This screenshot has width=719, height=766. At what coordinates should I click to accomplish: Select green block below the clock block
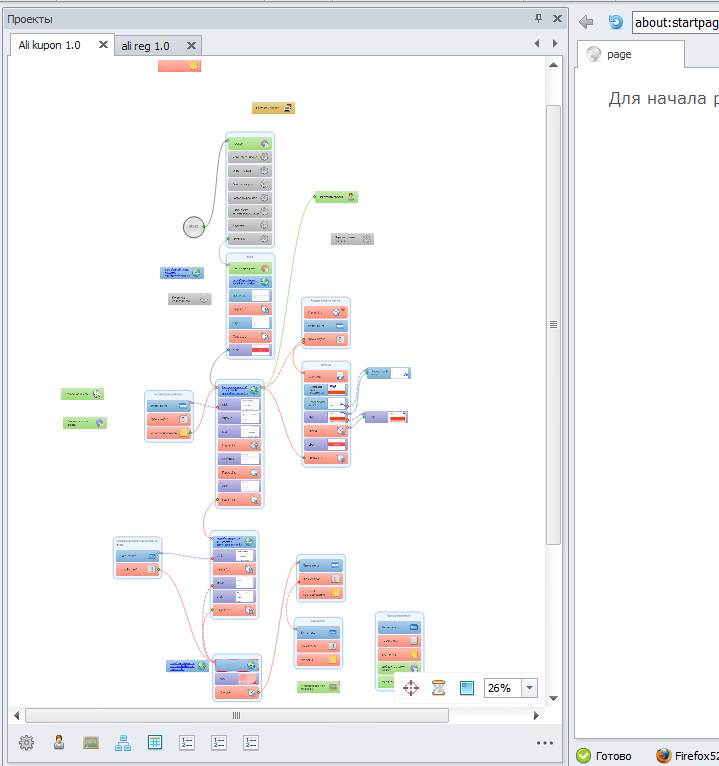pyautogui.click(x=85, y=423)
